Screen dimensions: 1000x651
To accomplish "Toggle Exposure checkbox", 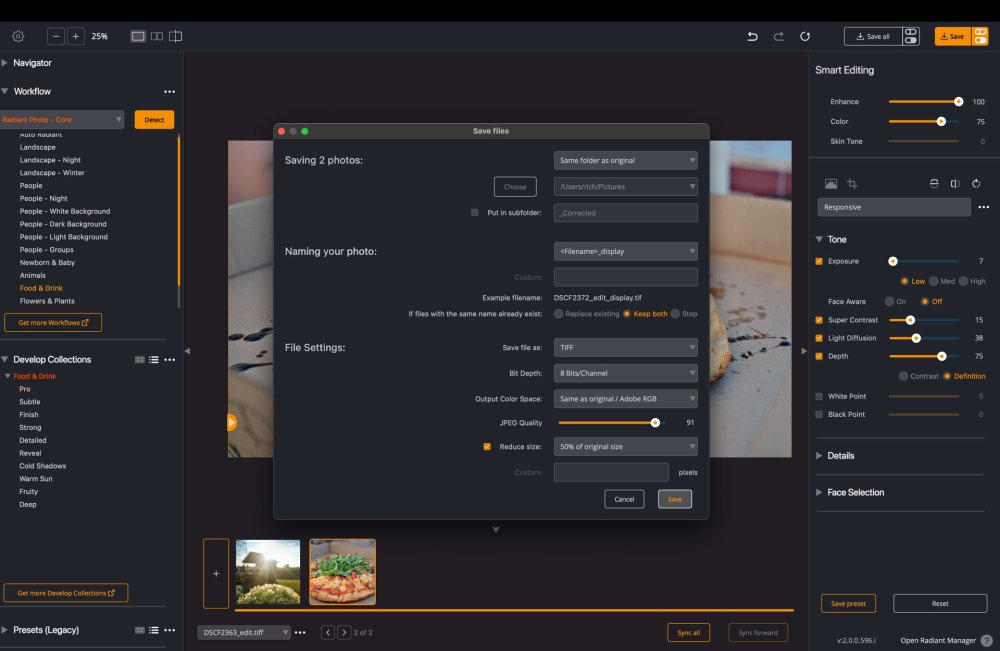I will 819,261.
